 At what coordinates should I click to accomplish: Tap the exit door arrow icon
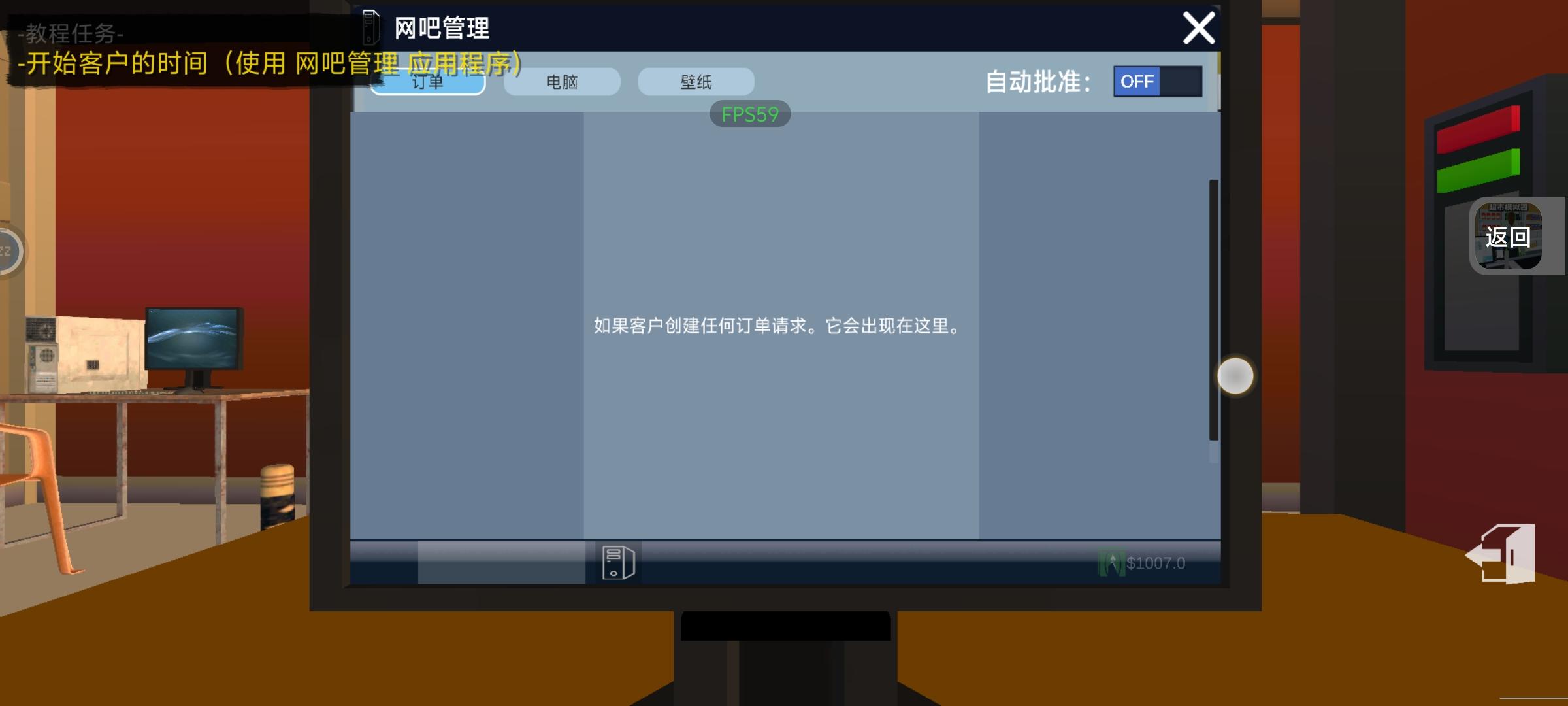pos(1501,554)
